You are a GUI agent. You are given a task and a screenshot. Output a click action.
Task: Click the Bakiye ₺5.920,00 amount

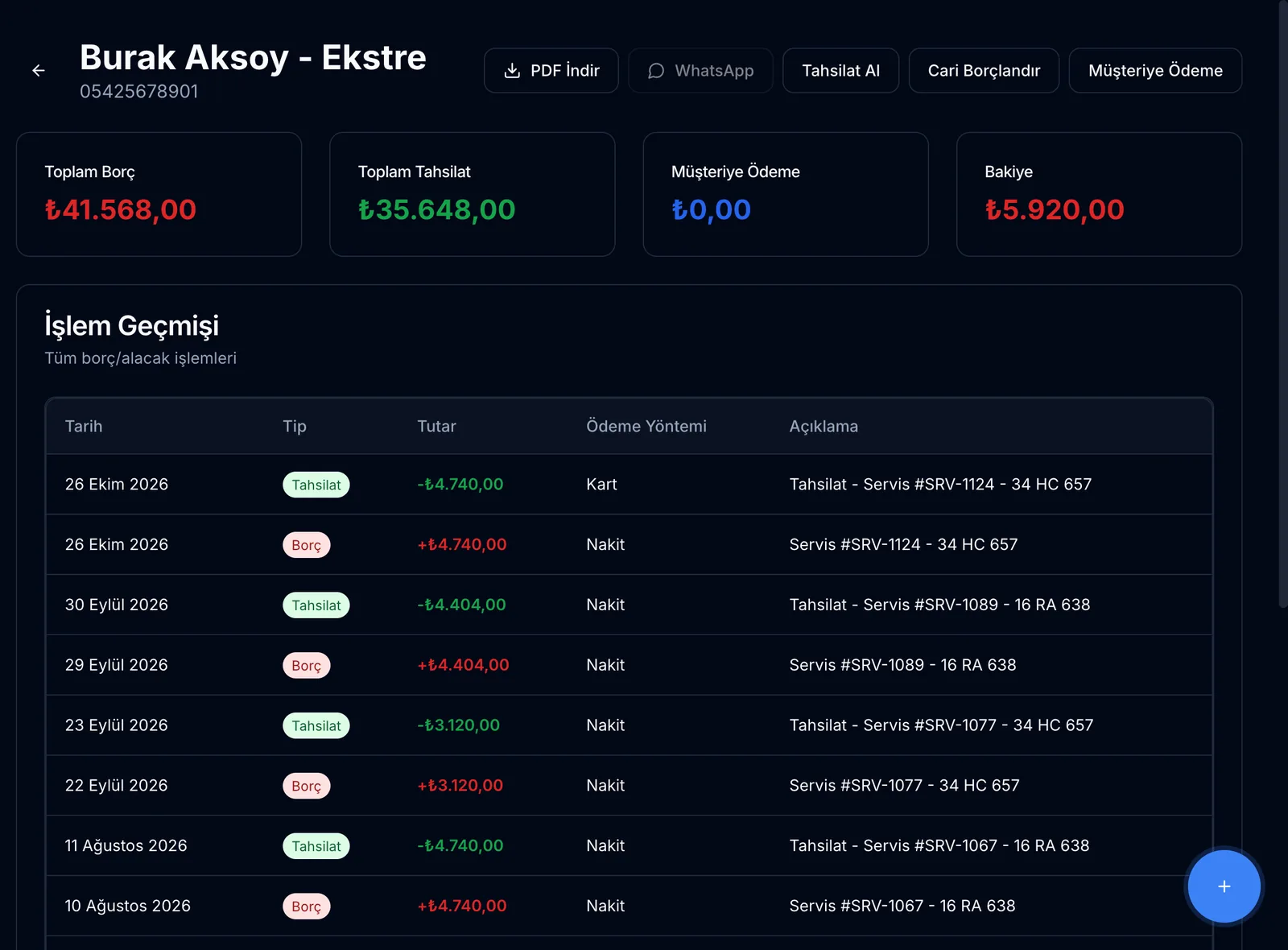click(x=1055, y=209)
